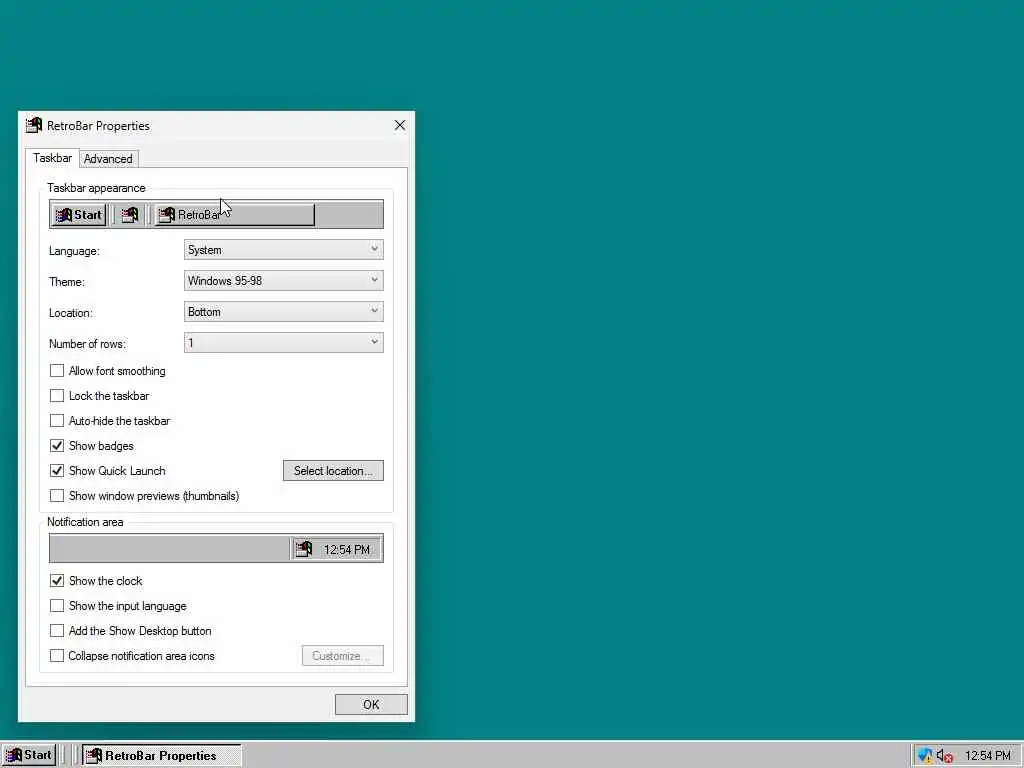Click the Customize... button

(343, 656)
